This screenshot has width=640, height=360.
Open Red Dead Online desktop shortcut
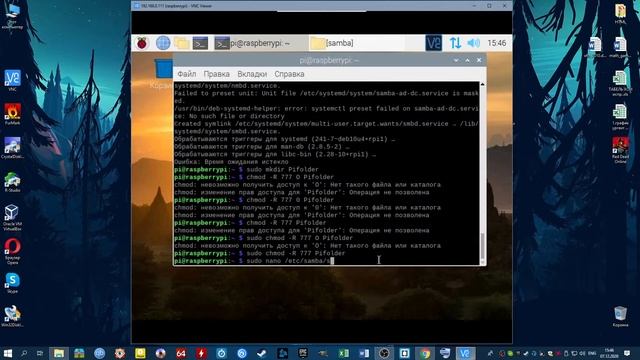[x=620, y=150]
